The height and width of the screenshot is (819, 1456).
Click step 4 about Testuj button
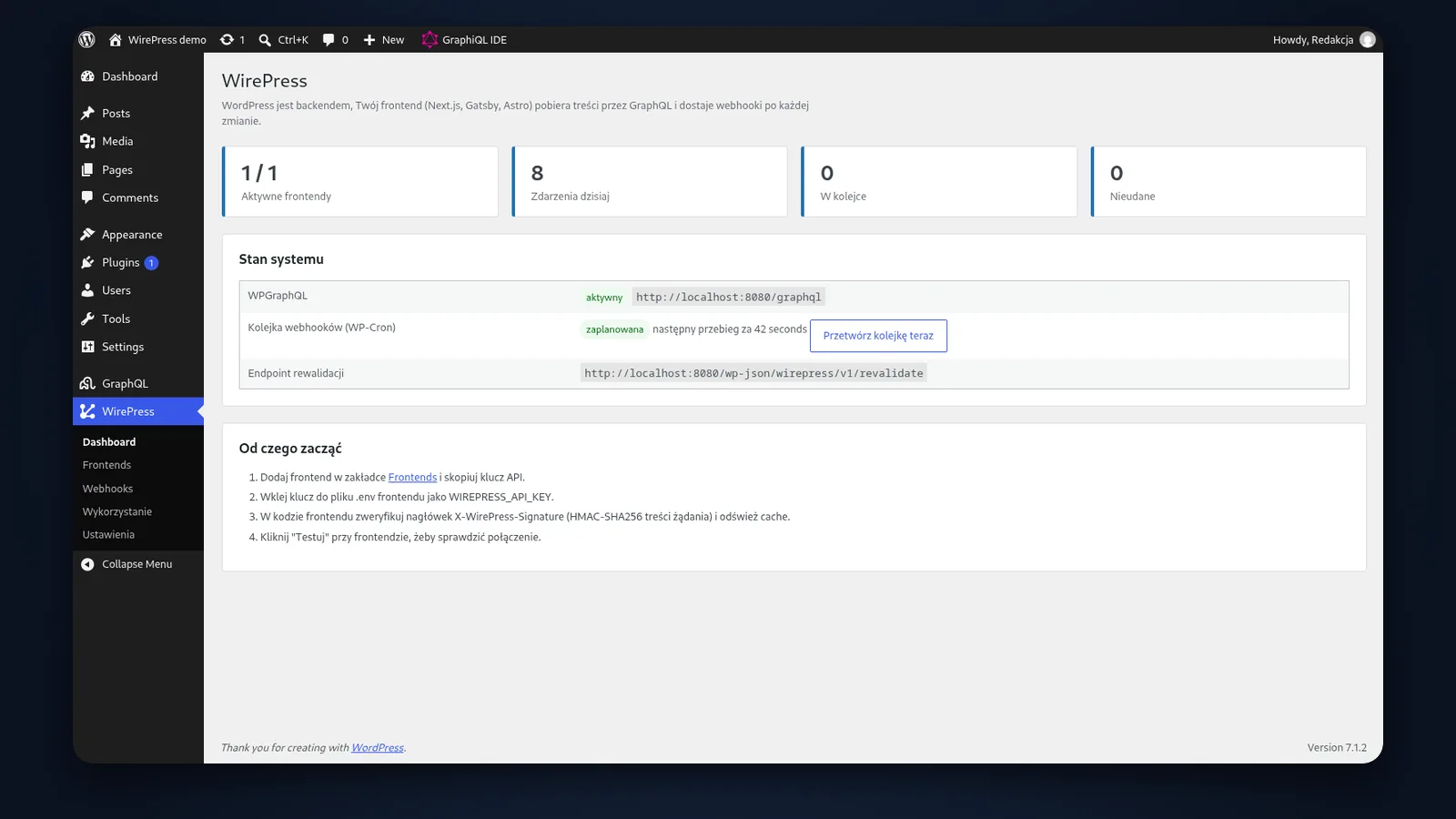click(x=400, y=537)
